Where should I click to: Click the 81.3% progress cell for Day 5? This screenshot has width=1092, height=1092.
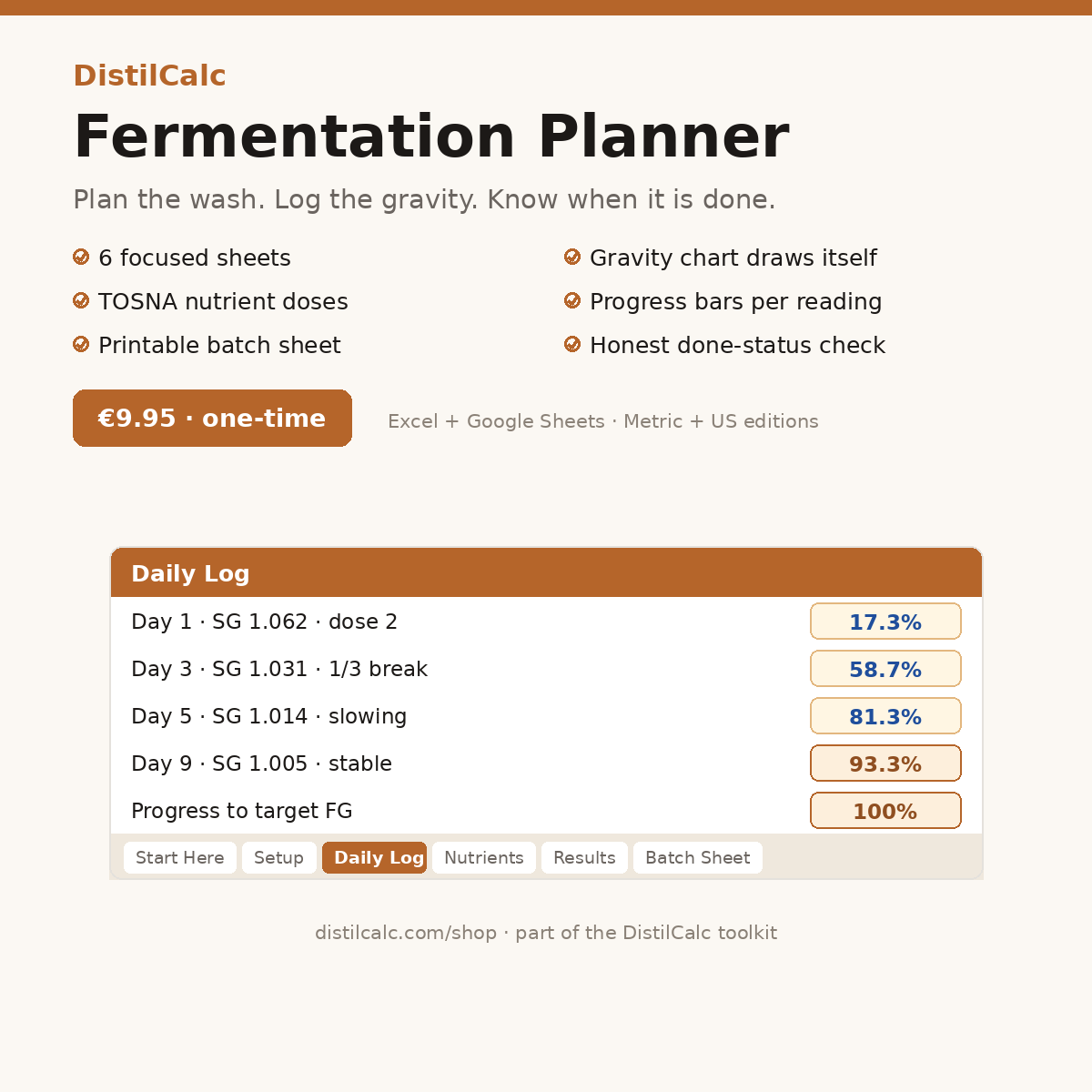885,716
